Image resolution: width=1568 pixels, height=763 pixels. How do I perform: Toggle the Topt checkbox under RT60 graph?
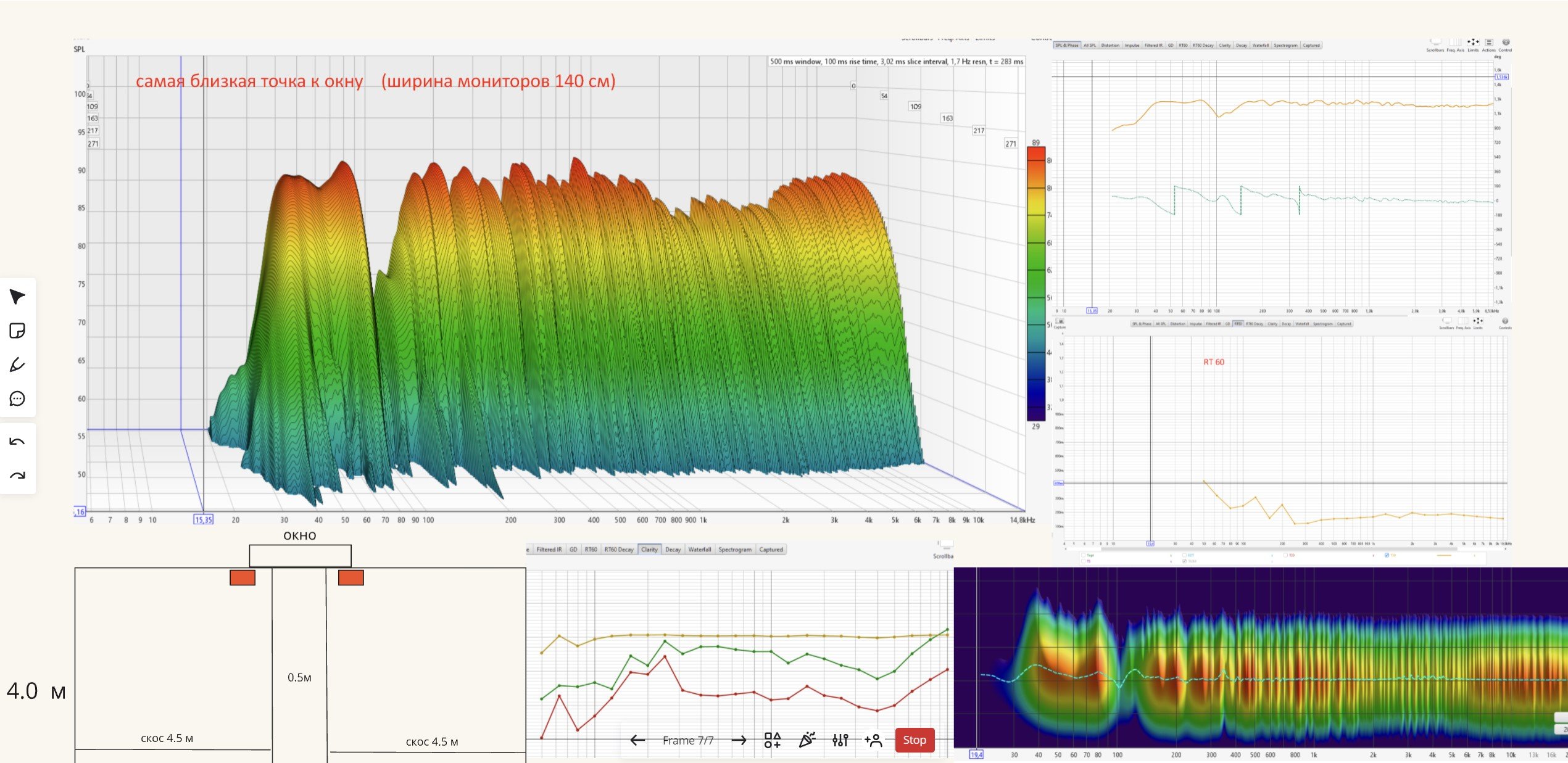pos(1083,555)
